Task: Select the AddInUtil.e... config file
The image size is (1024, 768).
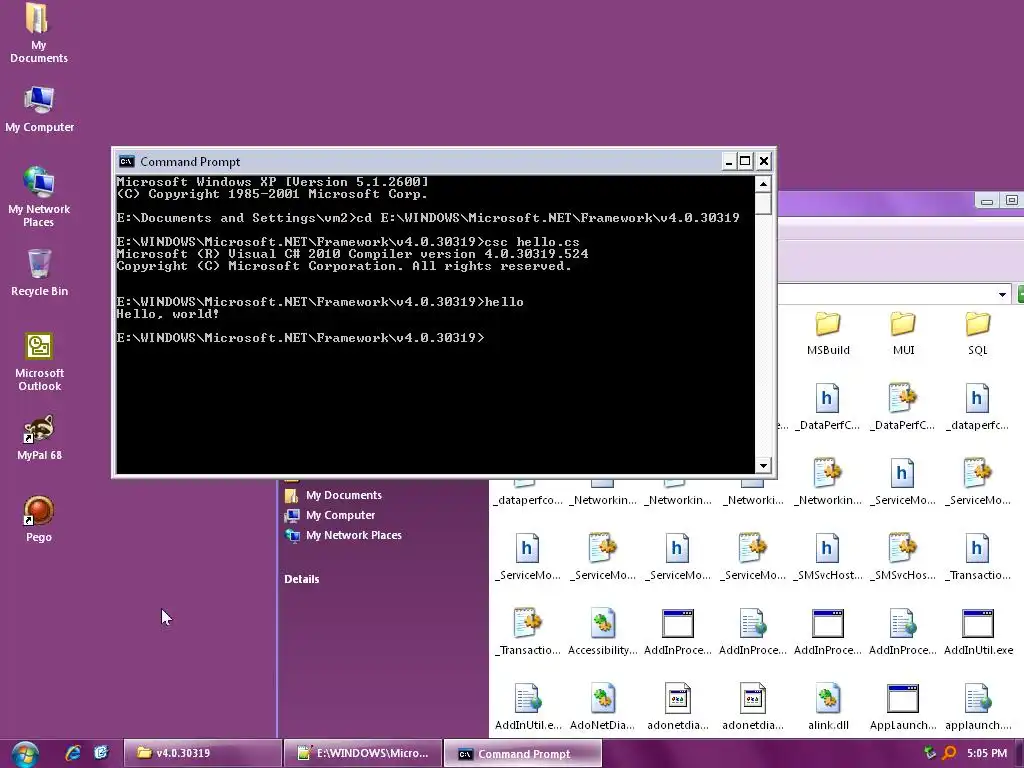Action: (x=527, y=708)
